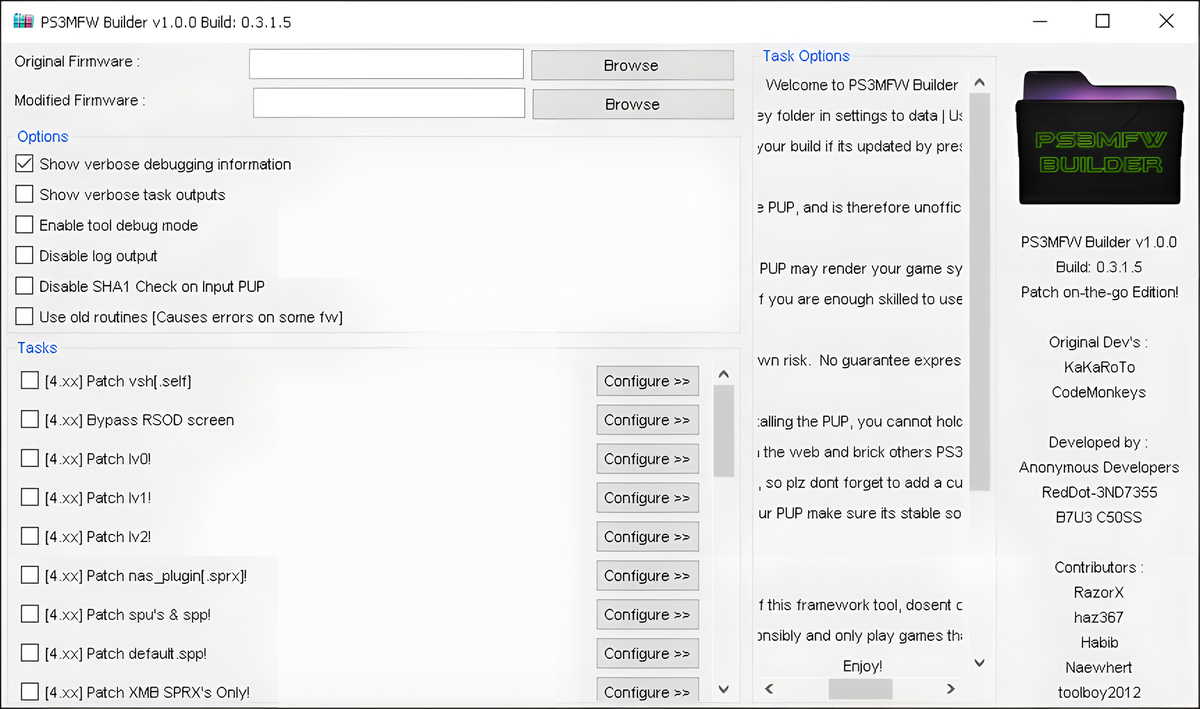This screenshot has width=1200, height=709.
Task: Check Use old routines option
Action: pos(25,317)
